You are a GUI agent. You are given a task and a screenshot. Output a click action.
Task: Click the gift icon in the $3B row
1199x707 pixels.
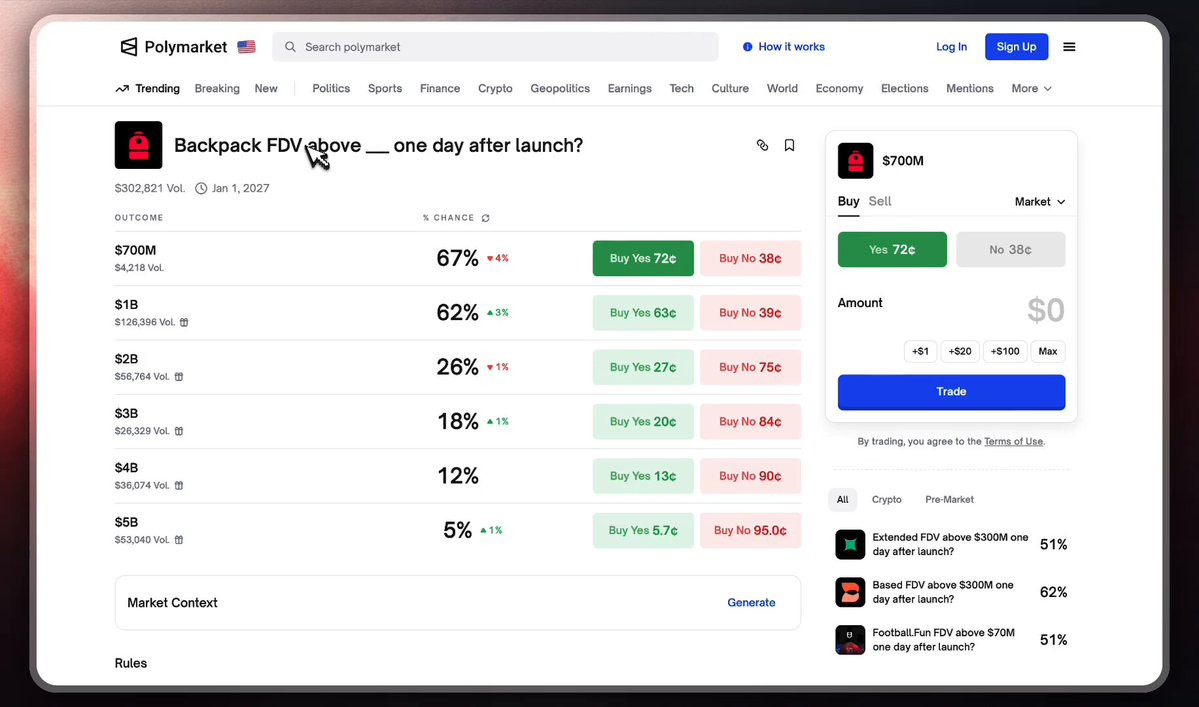(x=179, y=431)
